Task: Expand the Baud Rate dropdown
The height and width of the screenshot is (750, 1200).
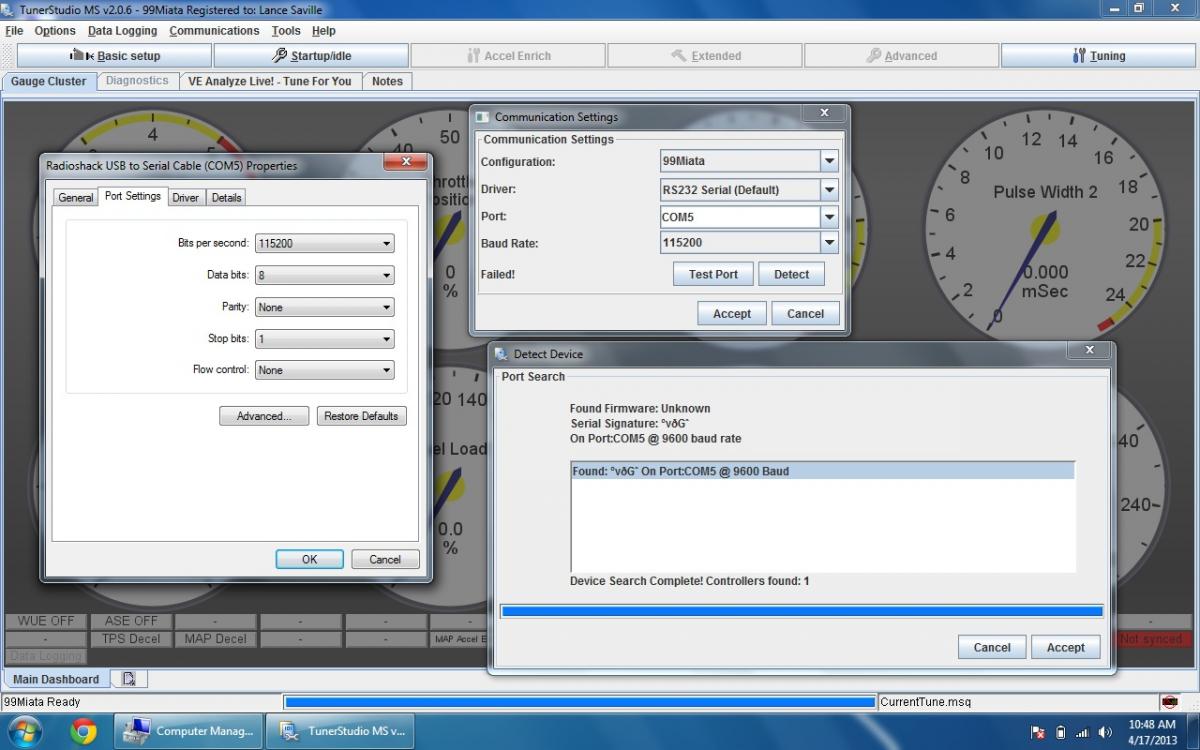Action: pos(828,243)
